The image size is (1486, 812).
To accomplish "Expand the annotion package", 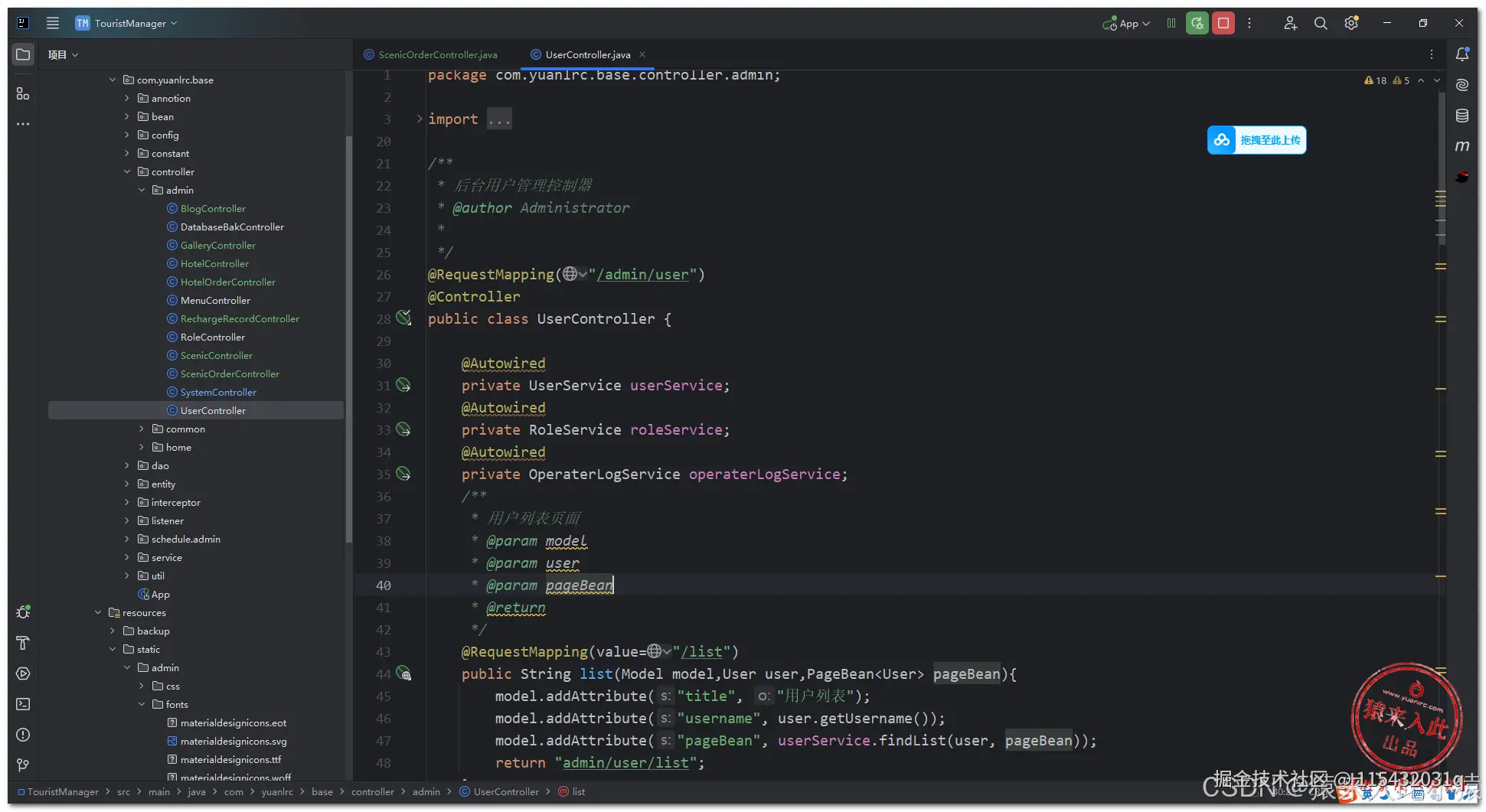I will [x=127, y=98].
